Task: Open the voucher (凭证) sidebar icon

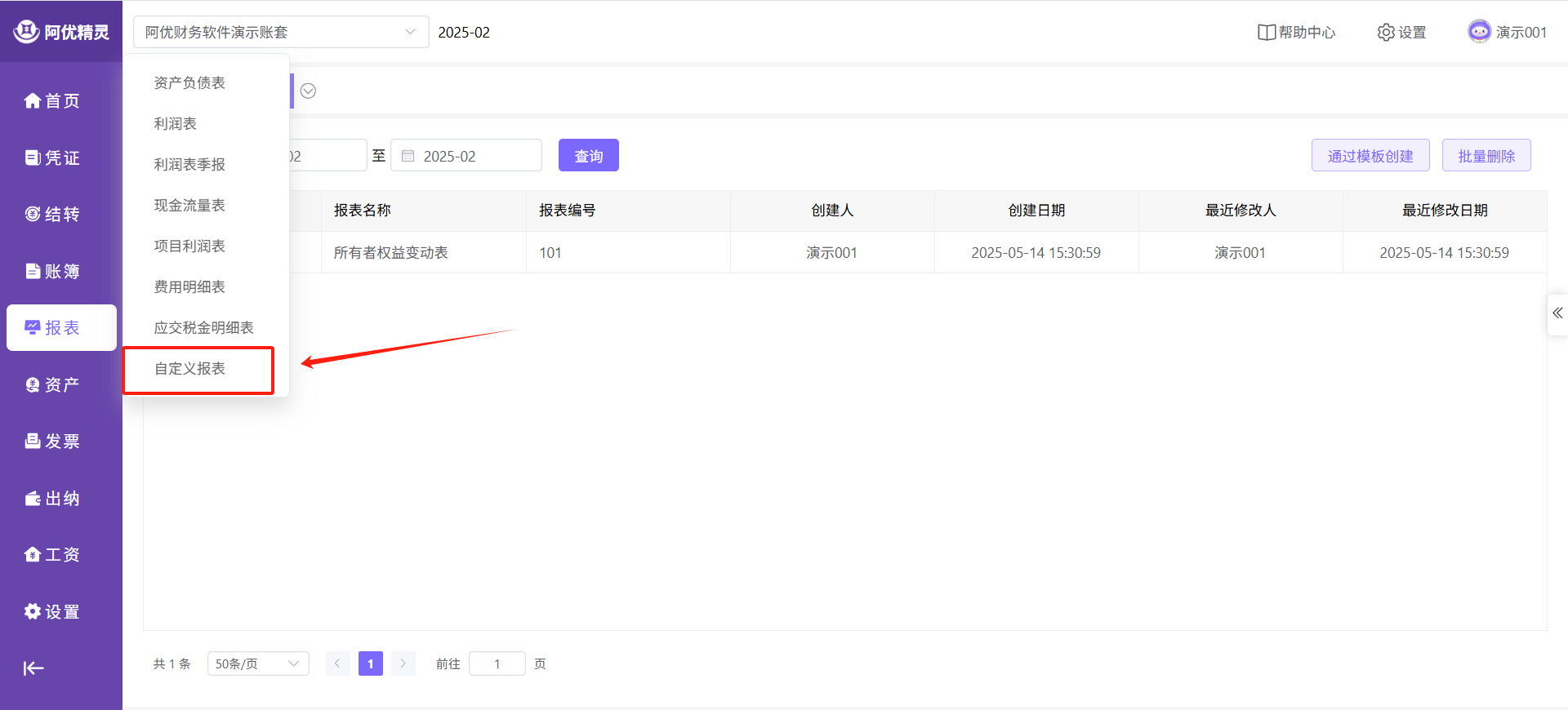Action: click(x=33, y=158)
